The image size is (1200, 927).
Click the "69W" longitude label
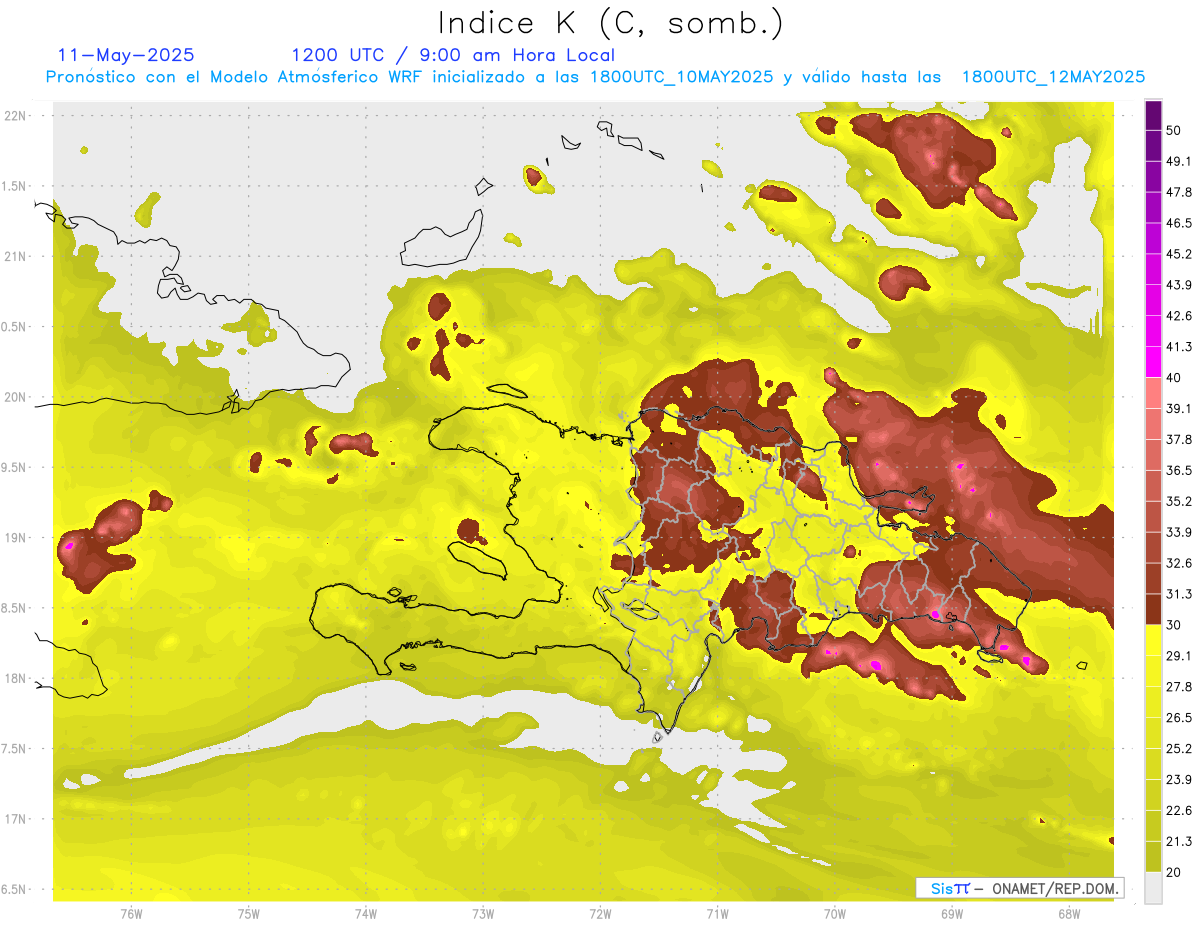[x=952, y=914]
